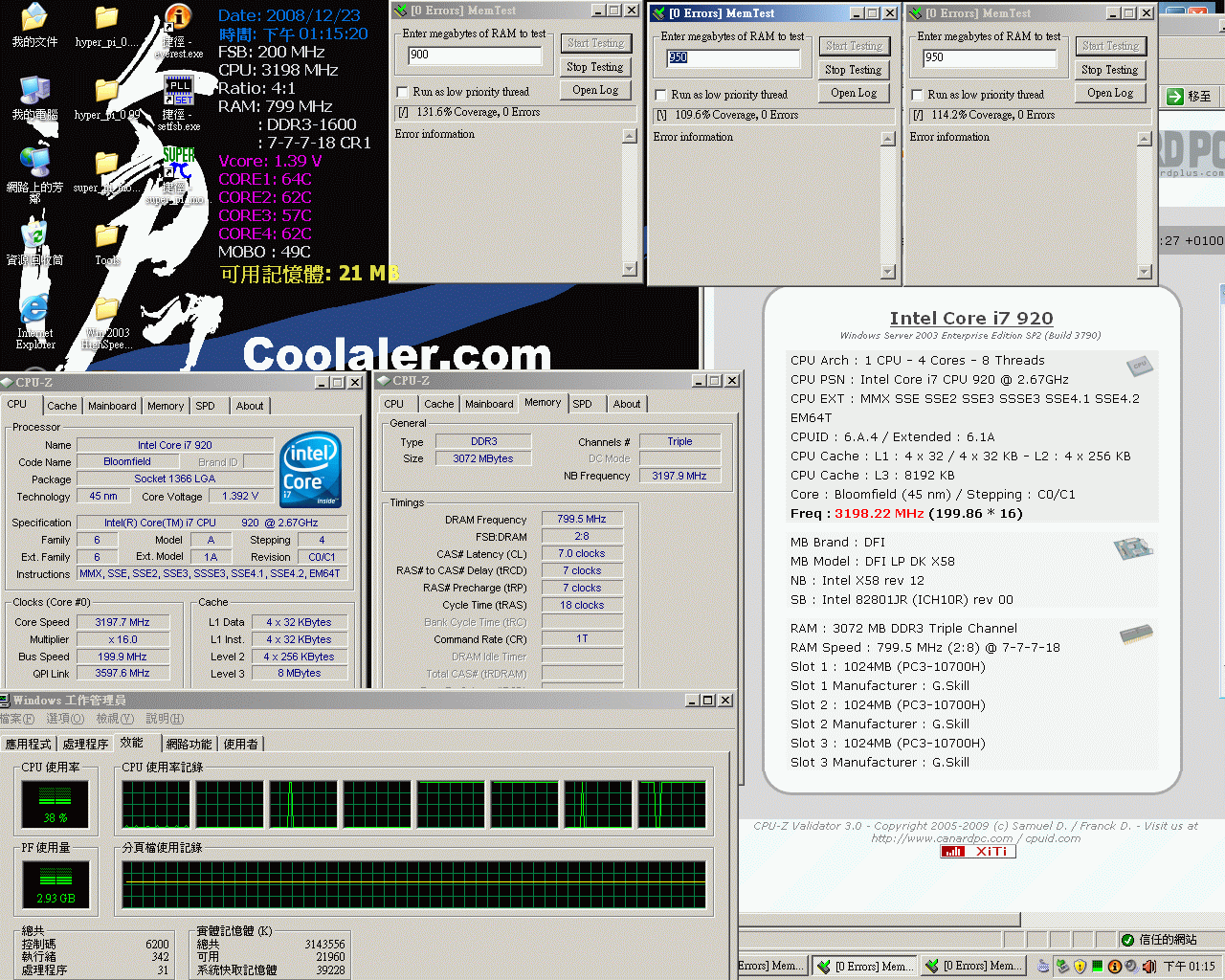The image size is (1225, 980).
Task: Click the Intel Core i7 920 heading link
Action: (x=971, y=319)
